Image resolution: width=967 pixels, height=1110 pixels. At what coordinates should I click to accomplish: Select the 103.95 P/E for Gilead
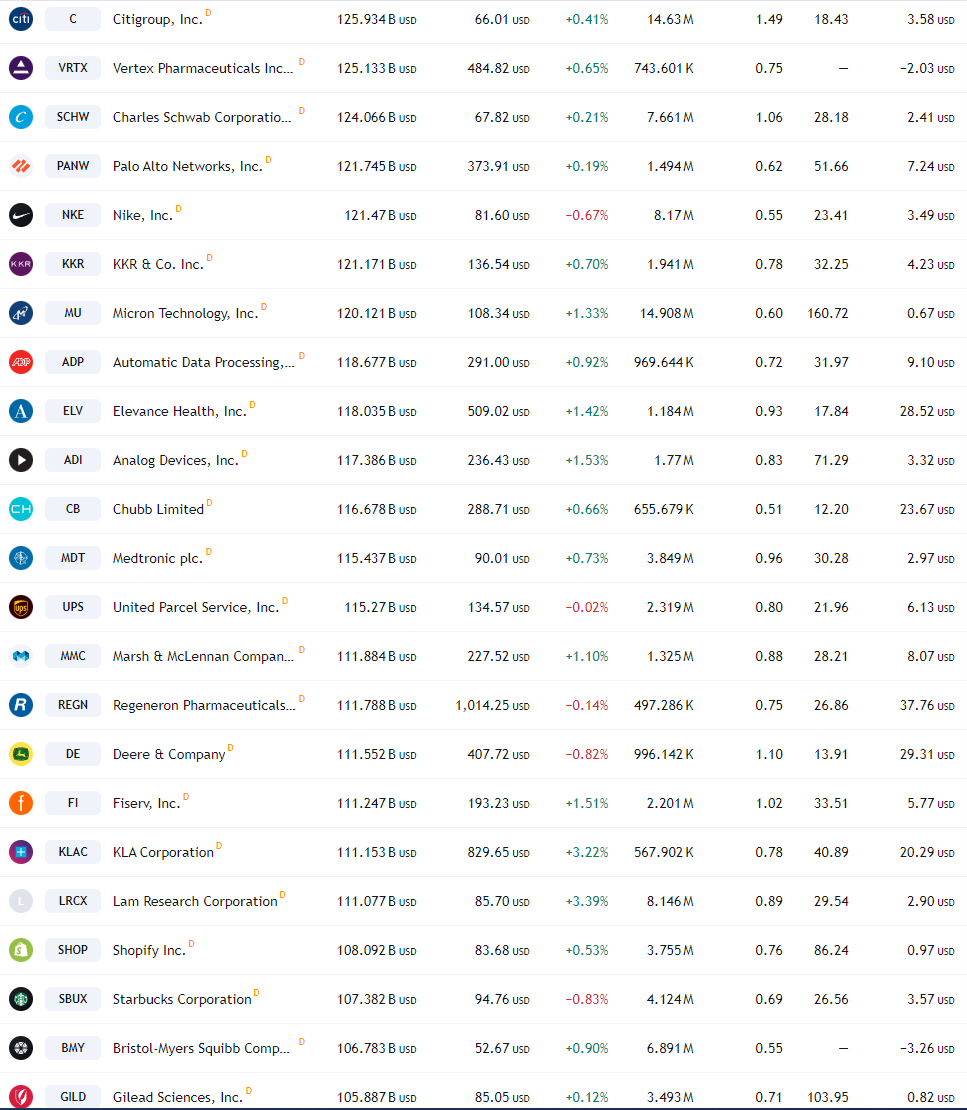click(828, 1097)
